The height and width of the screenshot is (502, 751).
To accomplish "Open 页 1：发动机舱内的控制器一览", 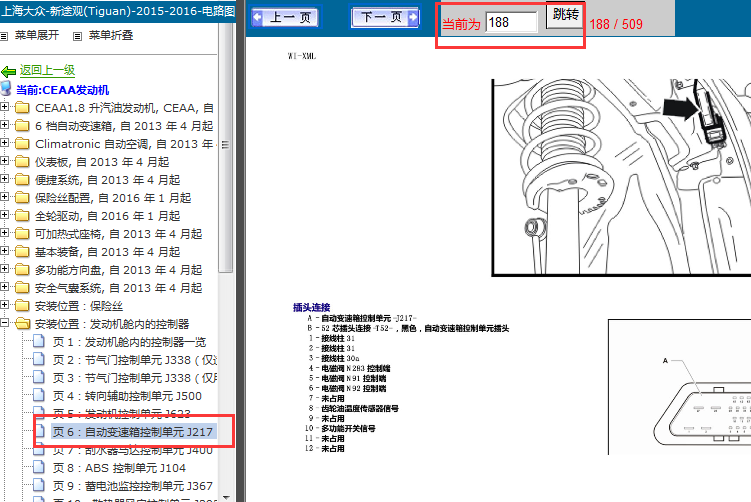I will coord(129,342).
